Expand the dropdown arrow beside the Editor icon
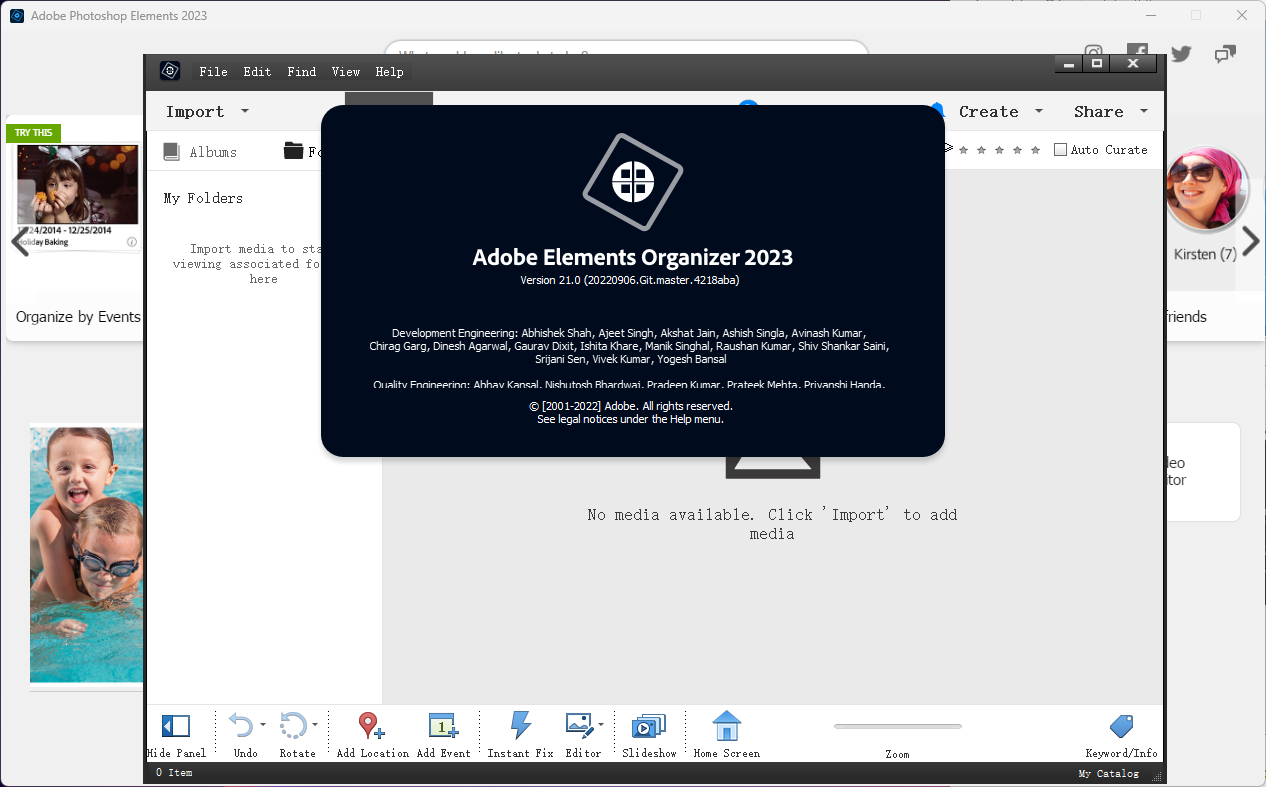The width and height of the screenshot is (1266, 787). [601, 725]
